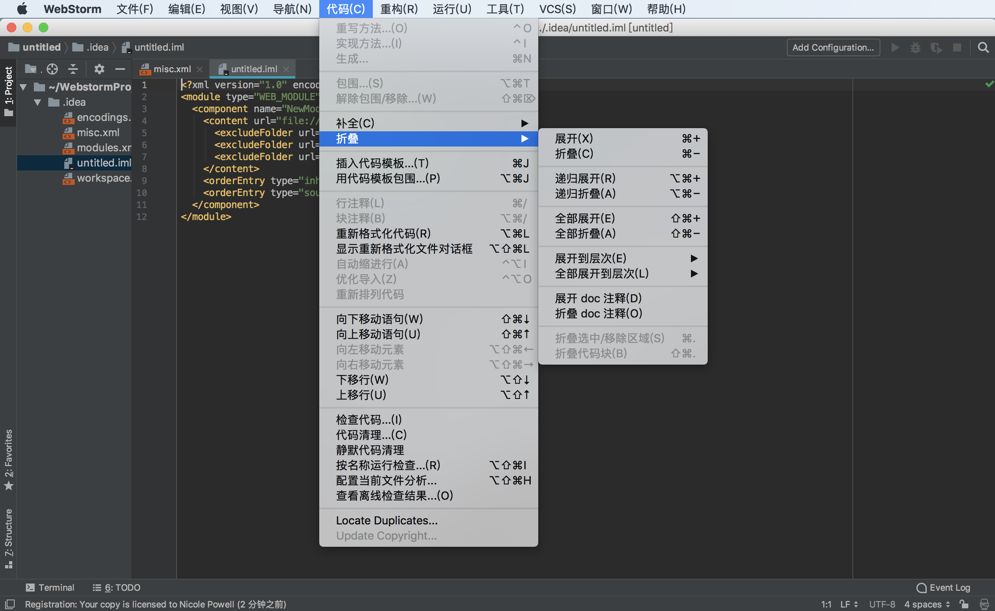
Task: Open the Apple menu
Action: tap(22, 9)
